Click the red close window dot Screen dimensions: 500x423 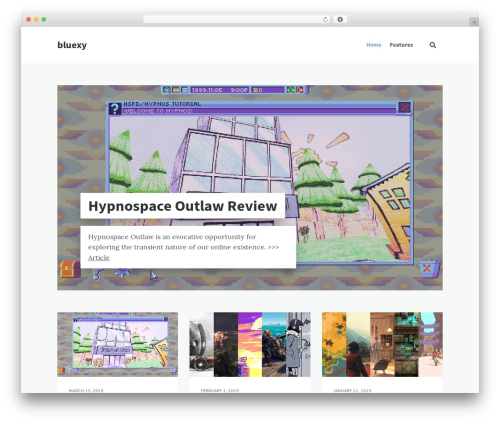29,20
